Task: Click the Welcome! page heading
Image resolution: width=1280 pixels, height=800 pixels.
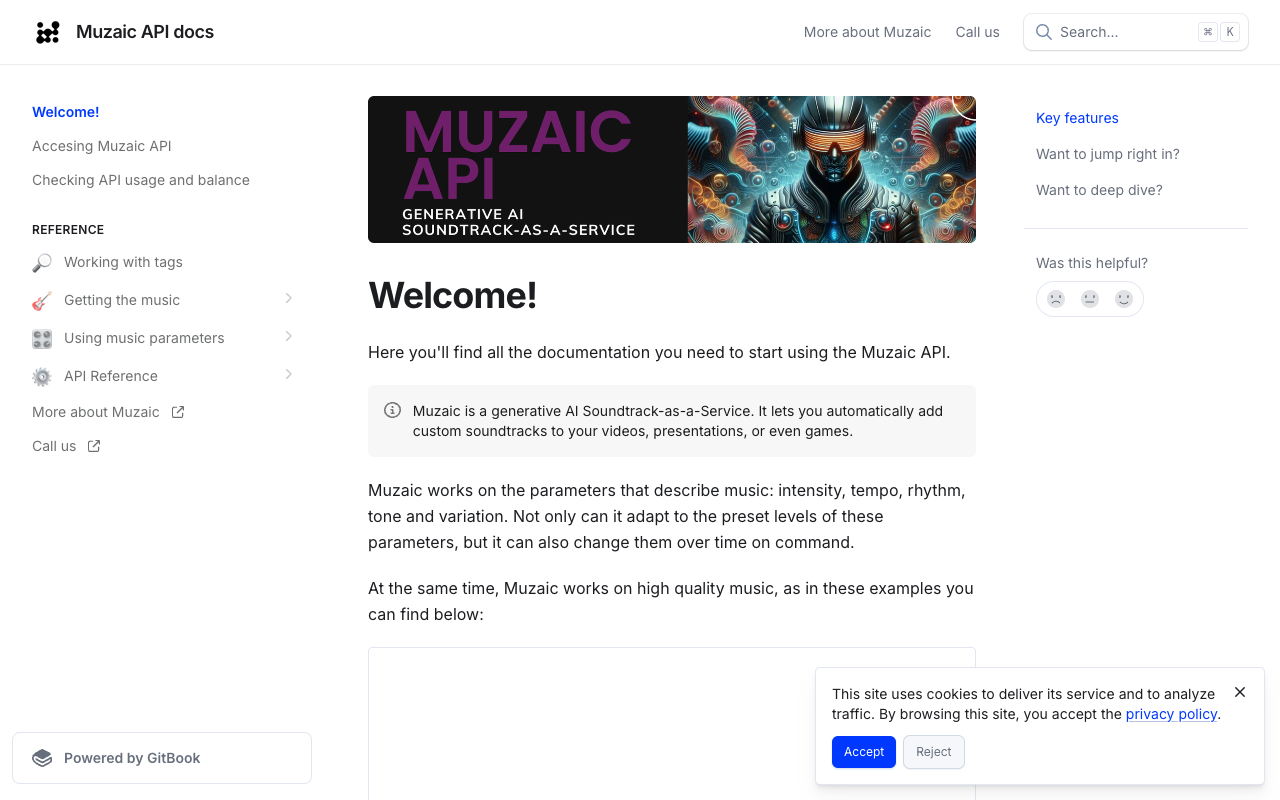Action: [453, 296]
